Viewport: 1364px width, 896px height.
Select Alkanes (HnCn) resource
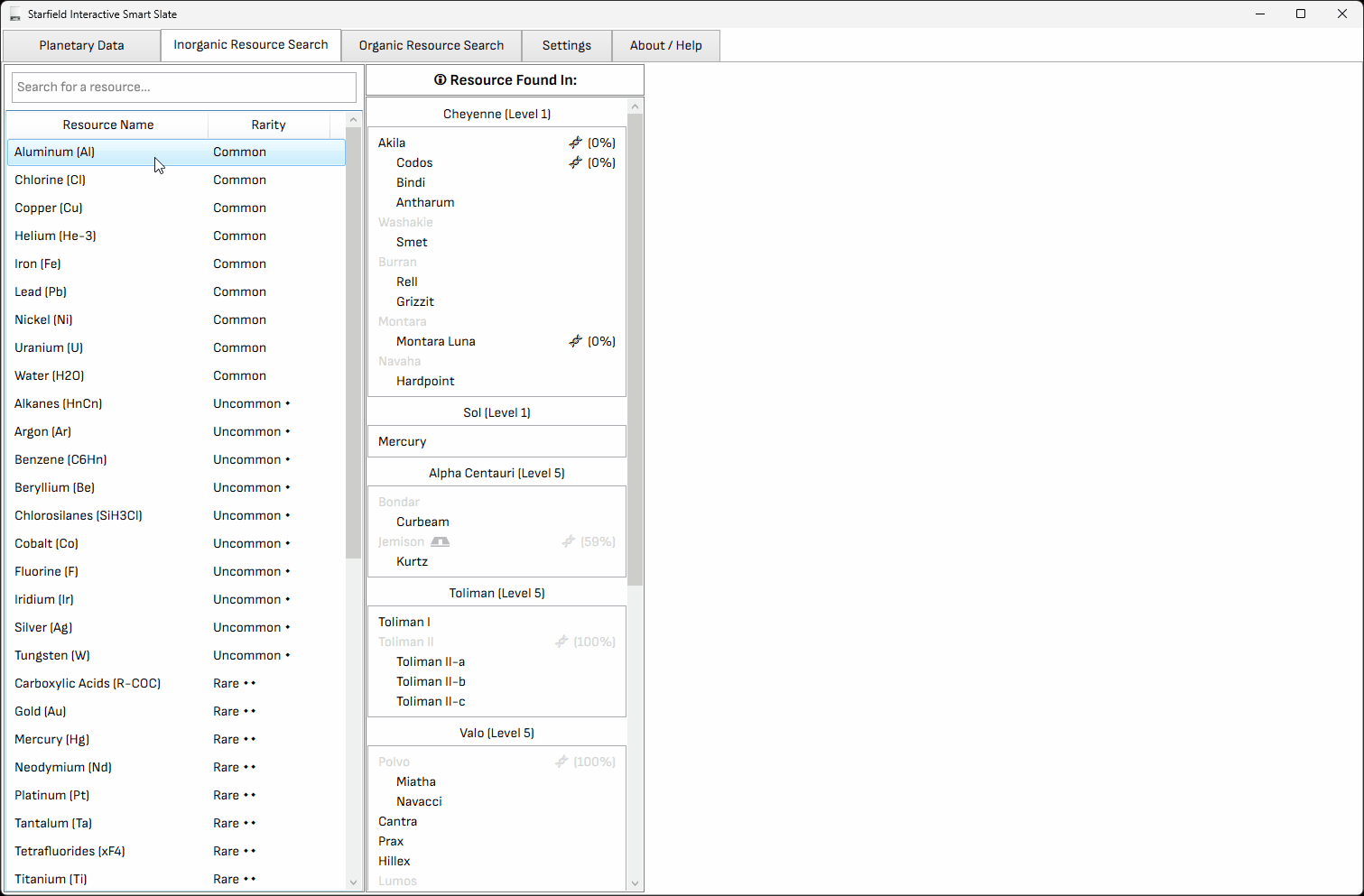click(176, 403)
